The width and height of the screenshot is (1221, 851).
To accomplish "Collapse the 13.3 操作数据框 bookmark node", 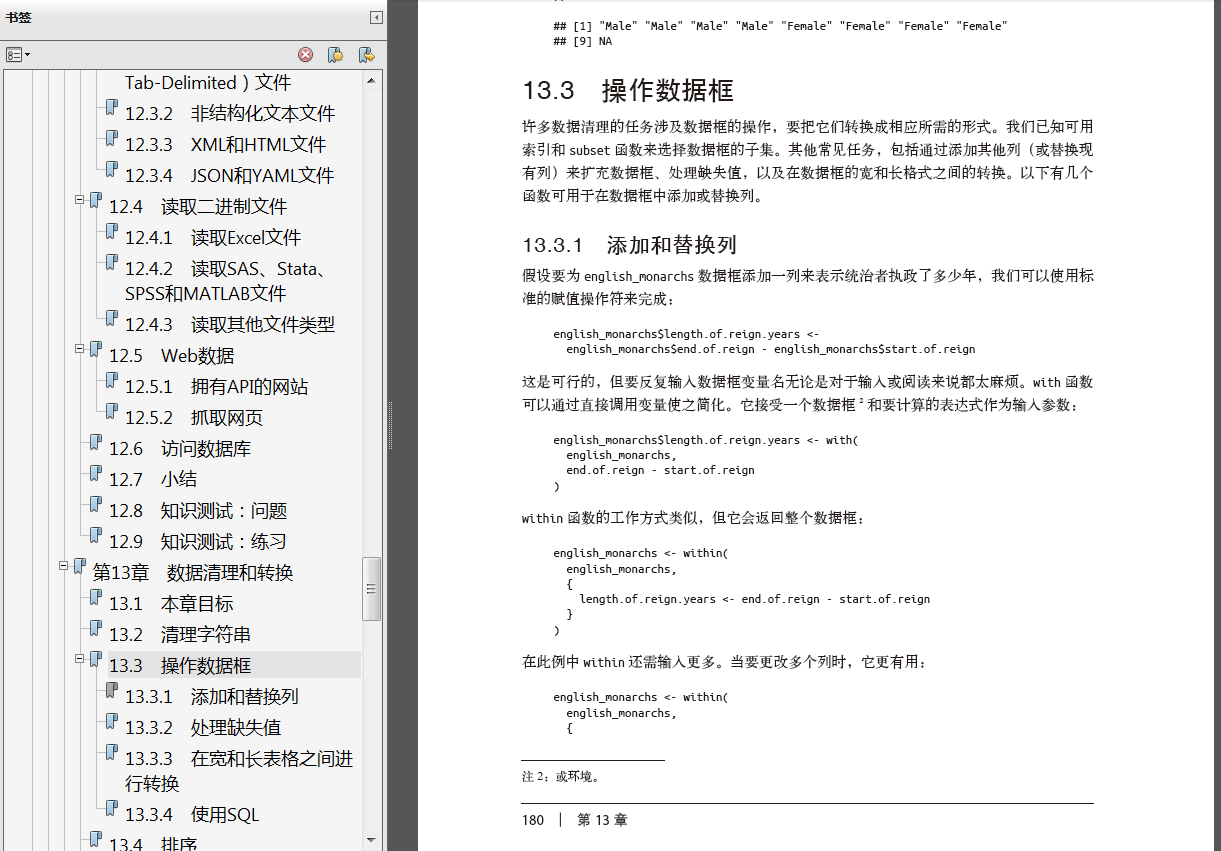I will [x=79, y=659].
